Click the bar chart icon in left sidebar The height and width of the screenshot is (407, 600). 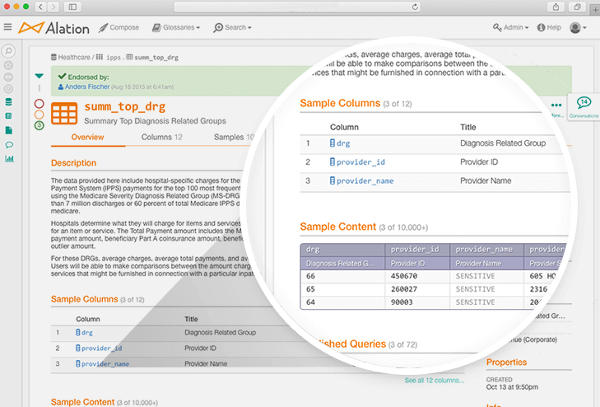(9, 158)
